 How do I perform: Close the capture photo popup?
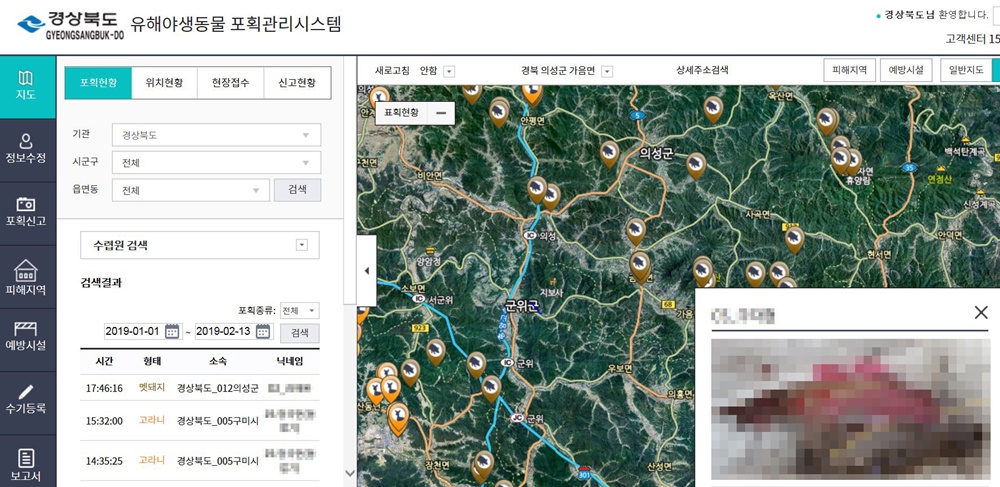point(981,312)
